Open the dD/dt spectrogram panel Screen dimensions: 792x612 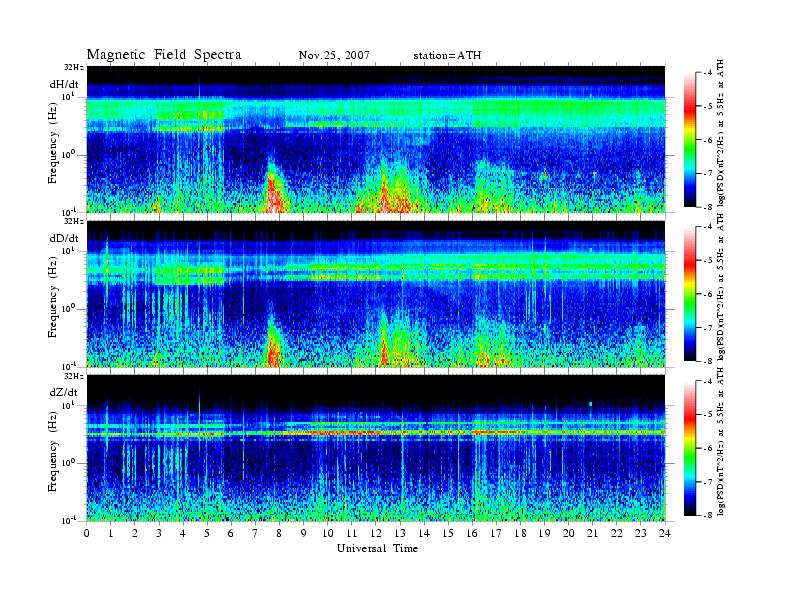coord(376,294)
